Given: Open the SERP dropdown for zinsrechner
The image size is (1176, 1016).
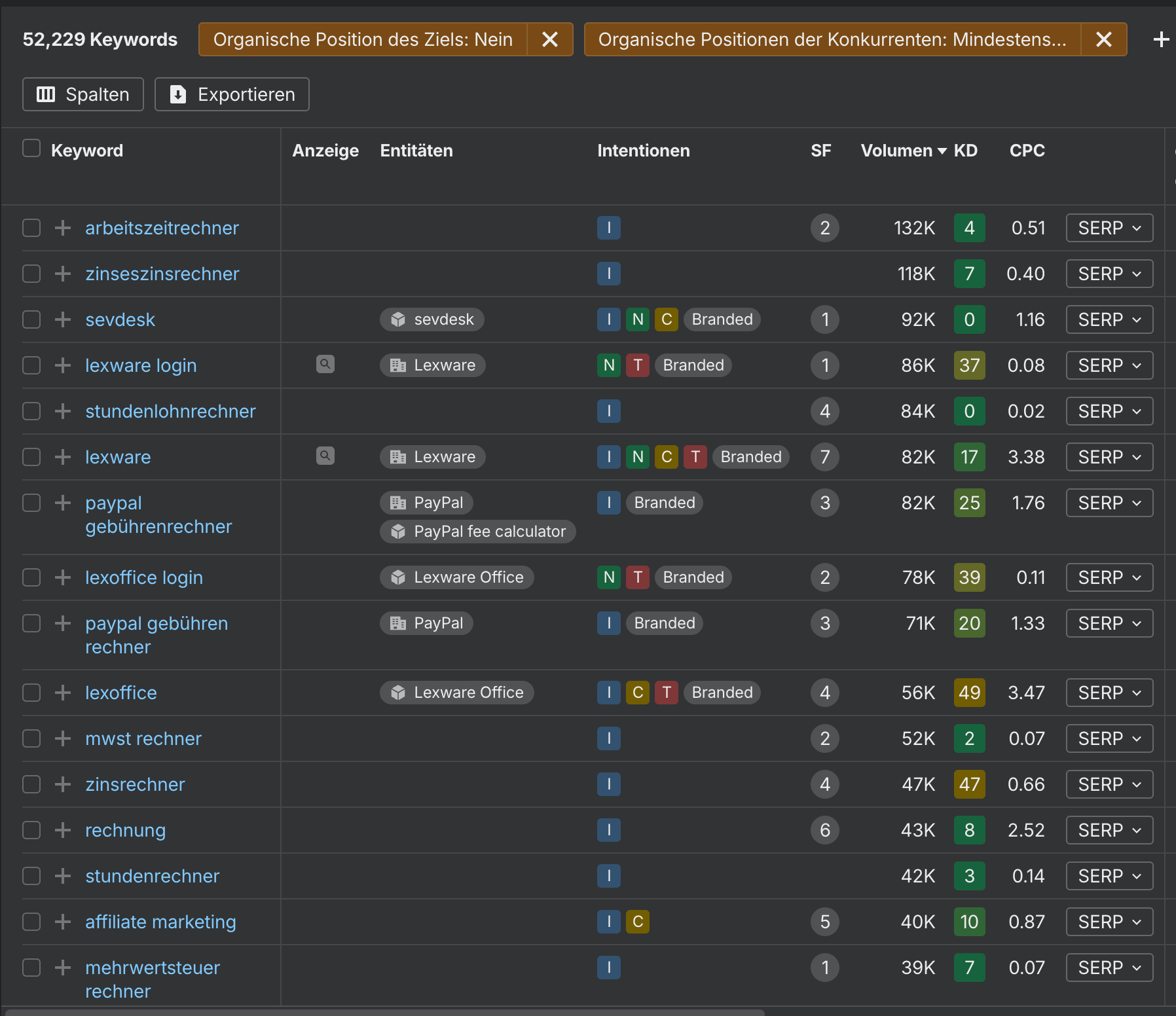Looking at the screenshot, I should tap(1110, 784).
